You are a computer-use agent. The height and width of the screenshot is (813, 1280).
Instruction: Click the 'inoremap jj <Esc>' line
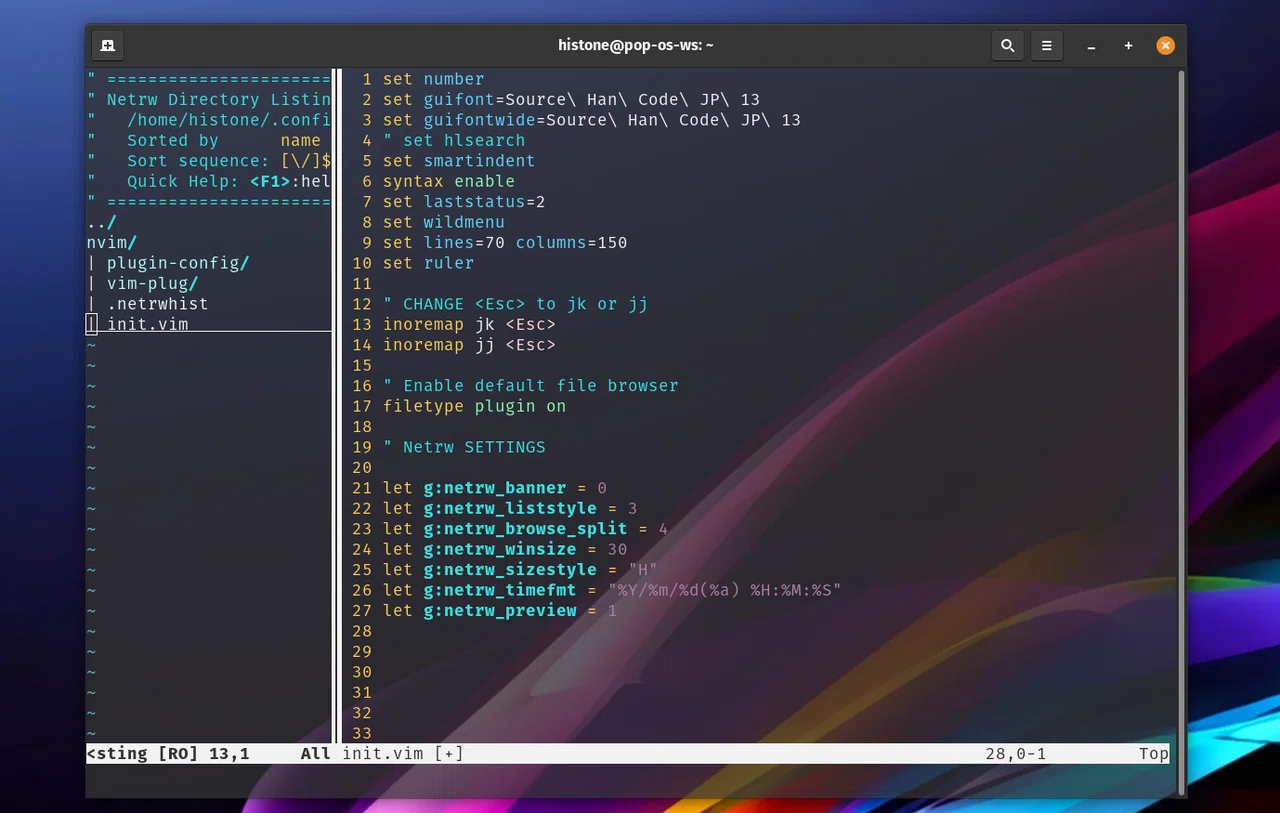tap(469, 345)
